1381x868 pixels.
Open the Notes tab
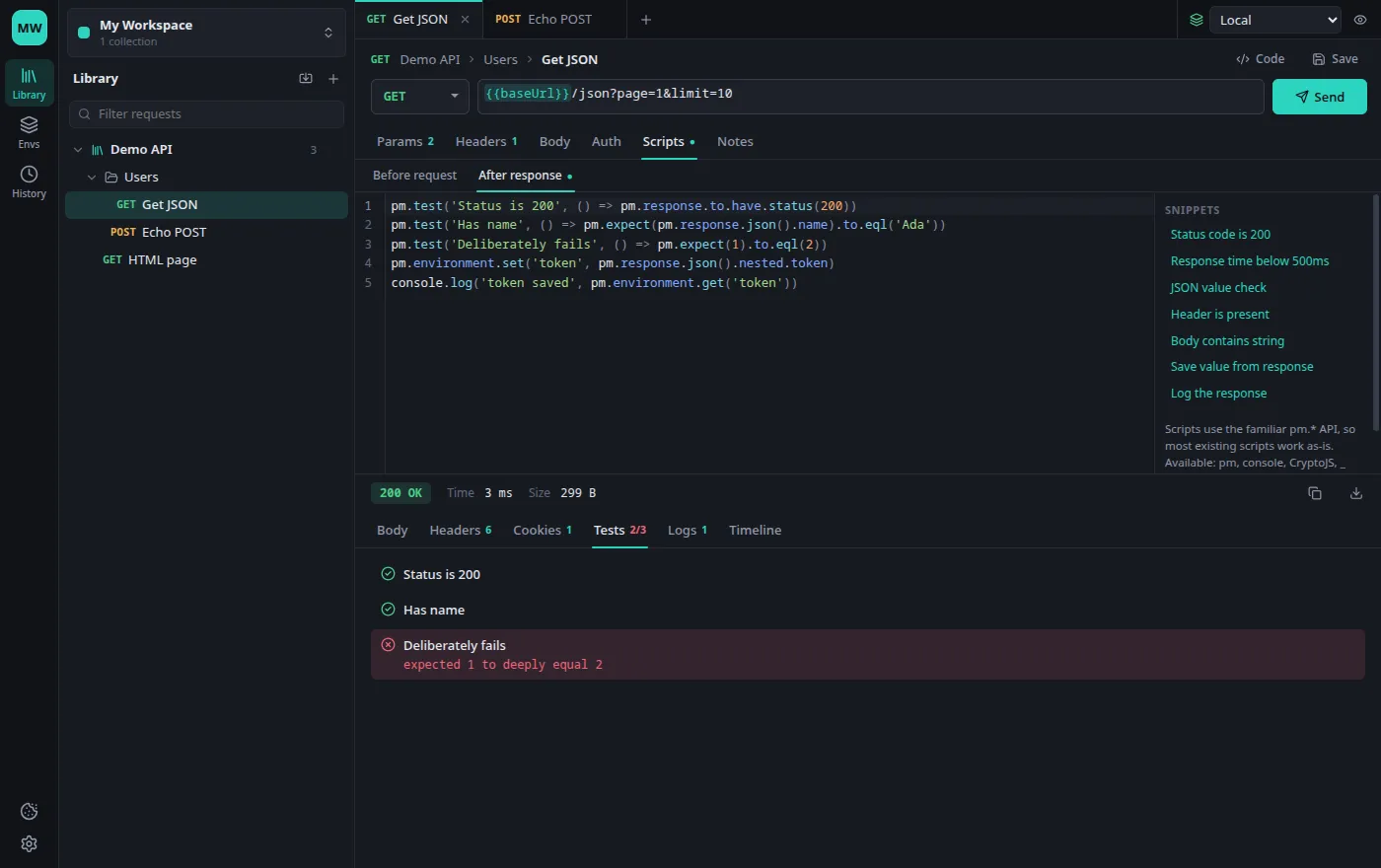point(735,142)
